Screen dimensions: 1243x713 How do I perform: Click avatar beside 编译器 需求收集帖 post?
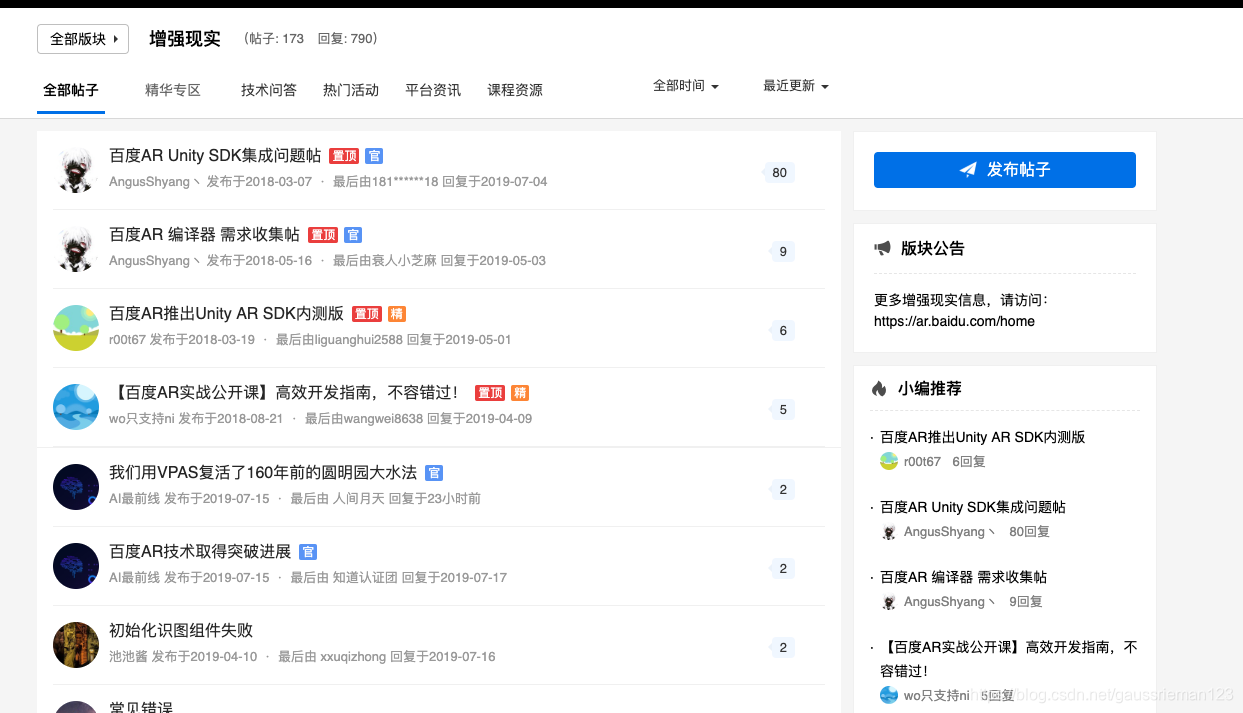(x=76, y=249)
